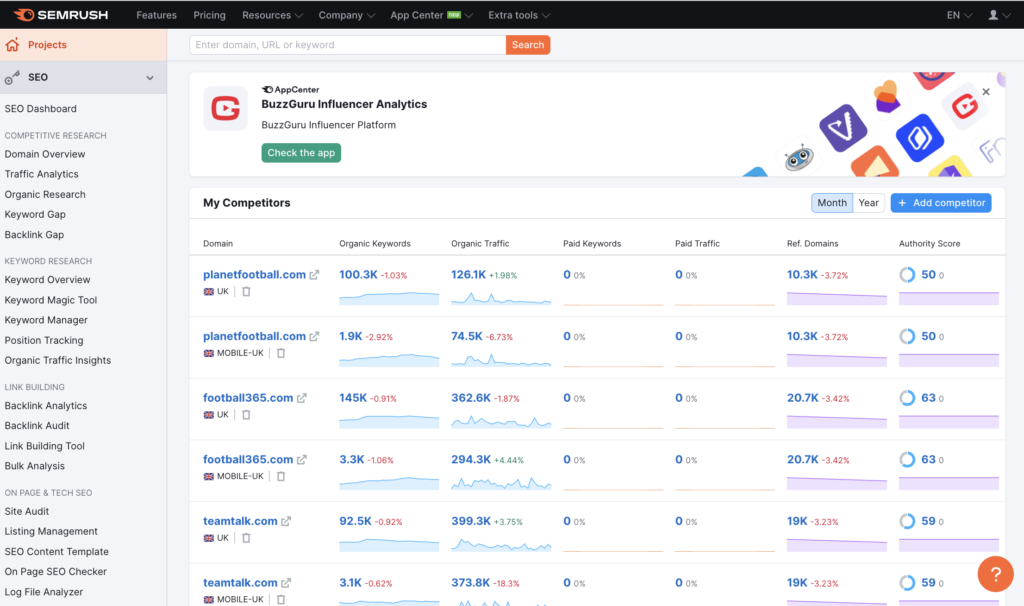Click authority score ring for teamtalk.com UK
The width and height of the screenshot is (1024, 606).
point(907,521)
